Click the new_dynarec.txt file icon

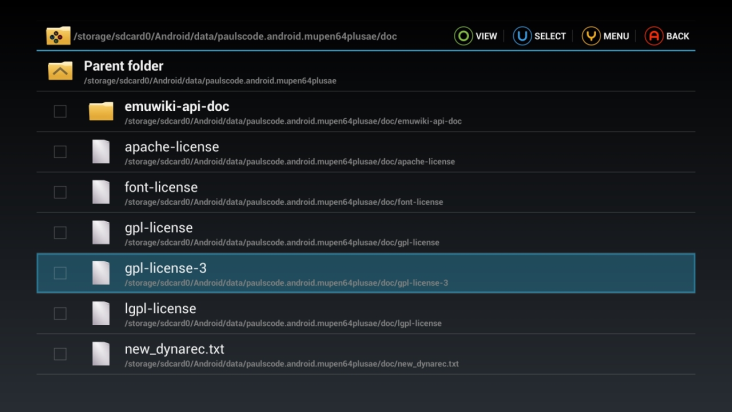tap(101, 354)
